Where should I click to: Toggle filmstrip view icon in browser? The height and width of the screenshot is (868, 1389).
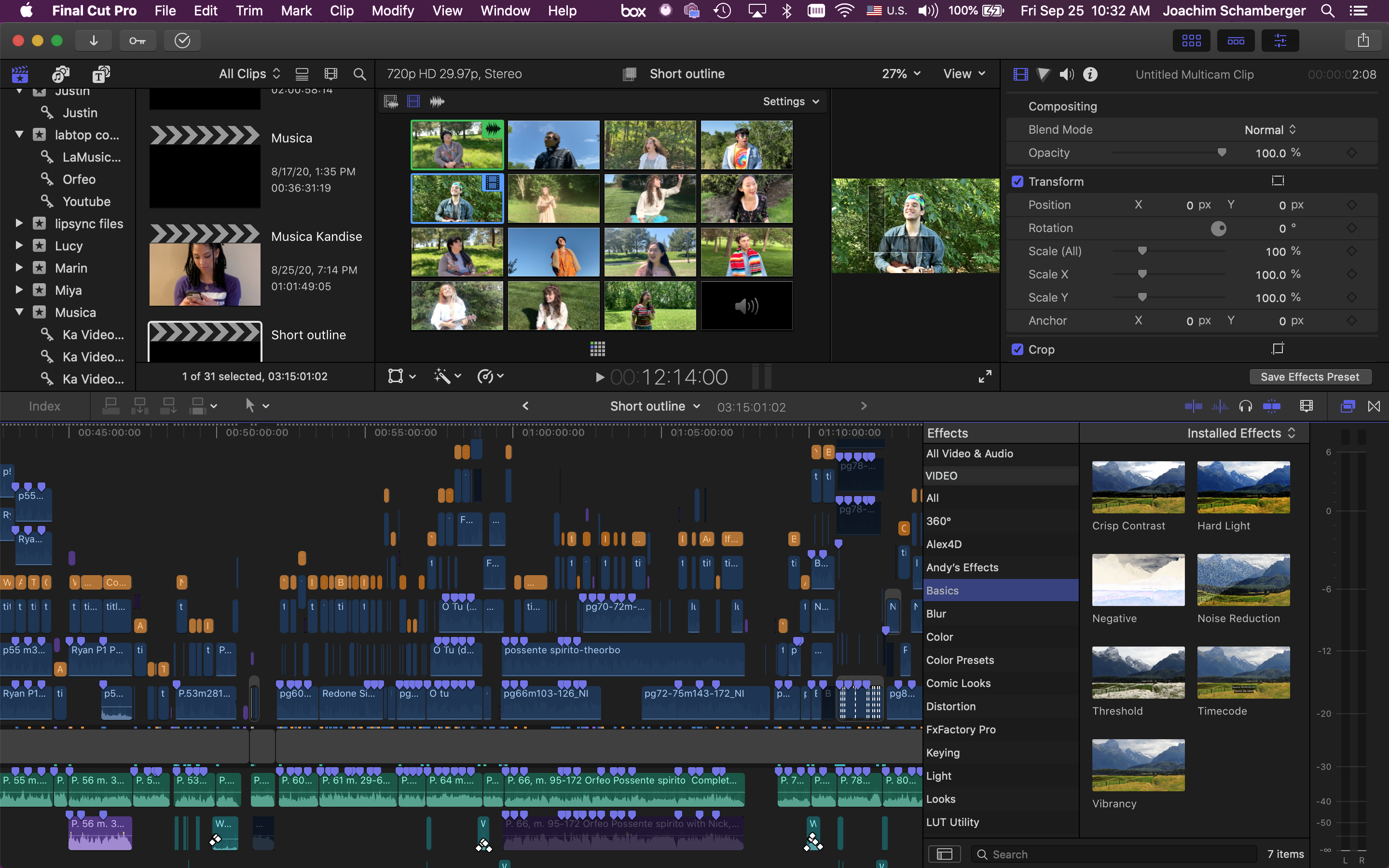pyautogui.click(x=331, y=74)
